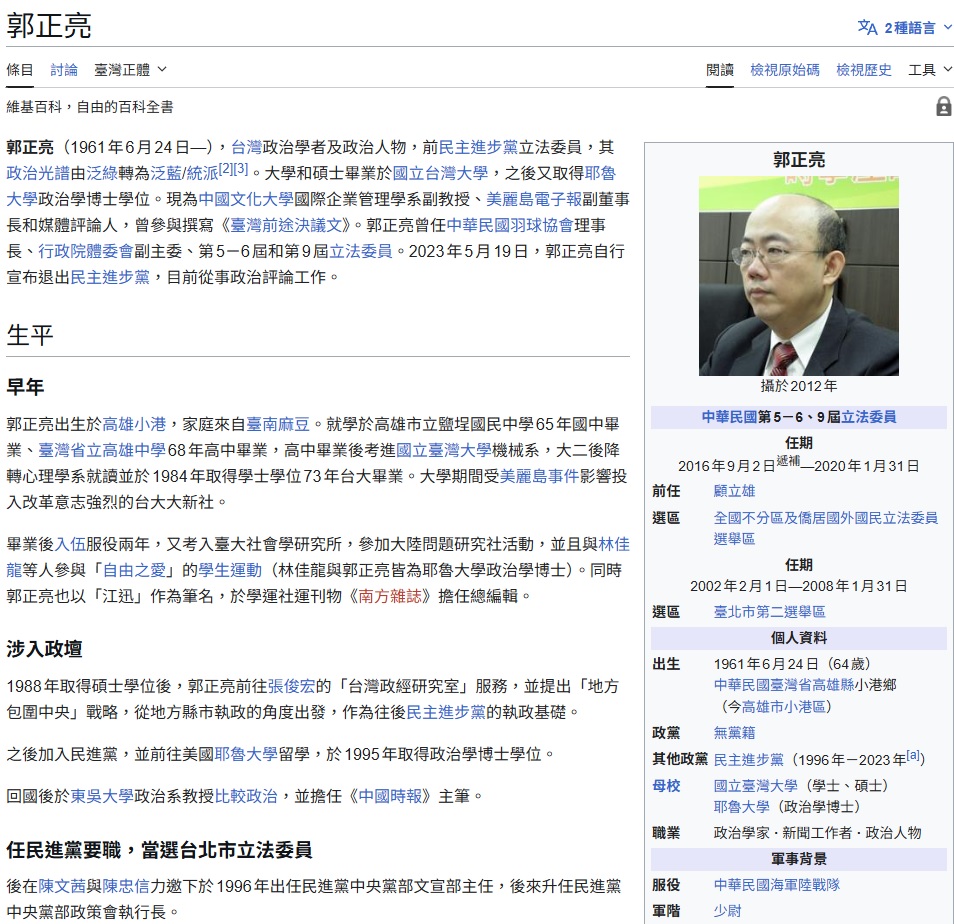
Task: Click the page protection lock icon
Action: 943,106
